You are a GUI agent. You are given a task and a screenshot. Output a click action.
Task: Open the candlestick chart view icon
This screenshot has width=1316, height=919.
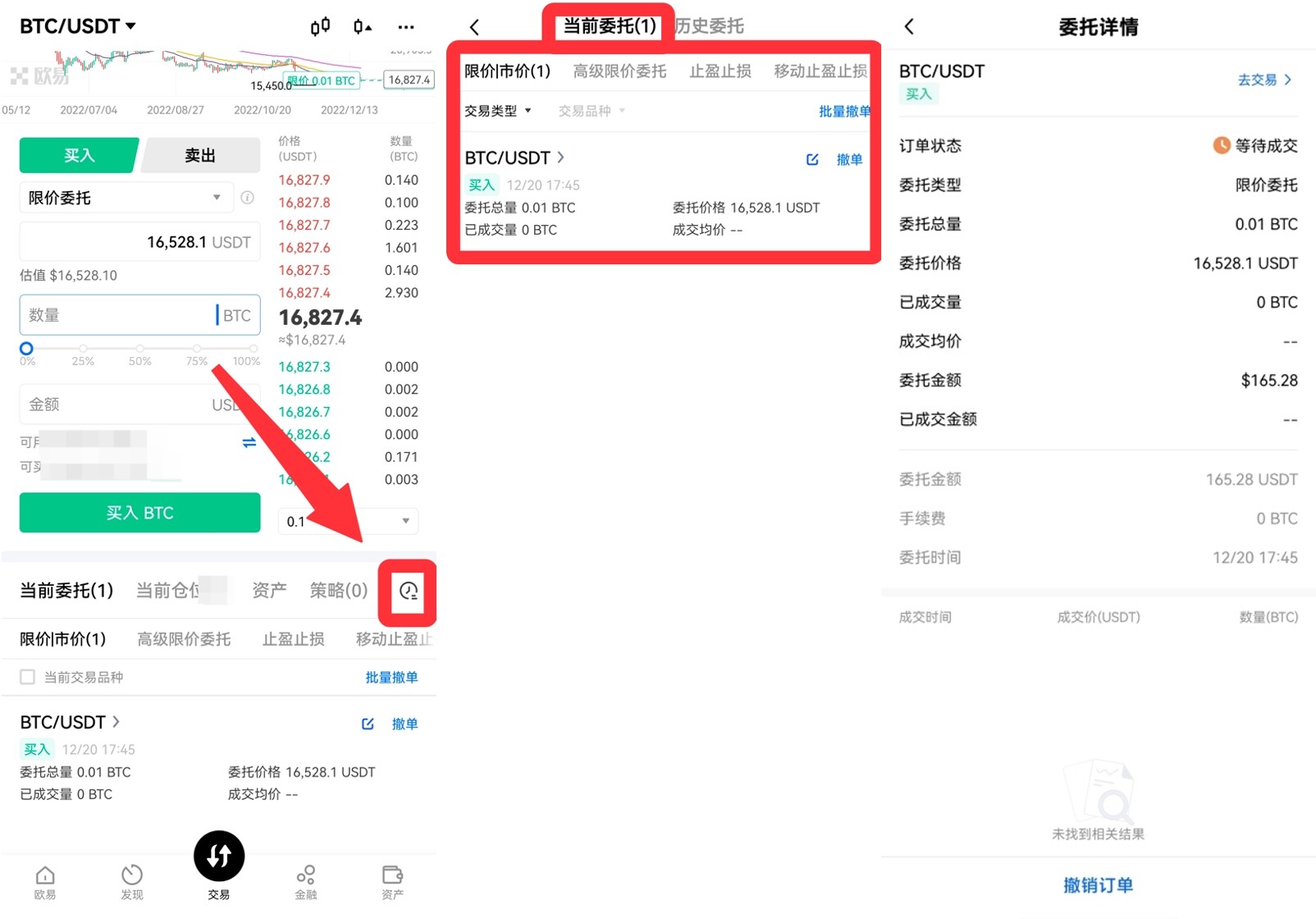(320, 26)
